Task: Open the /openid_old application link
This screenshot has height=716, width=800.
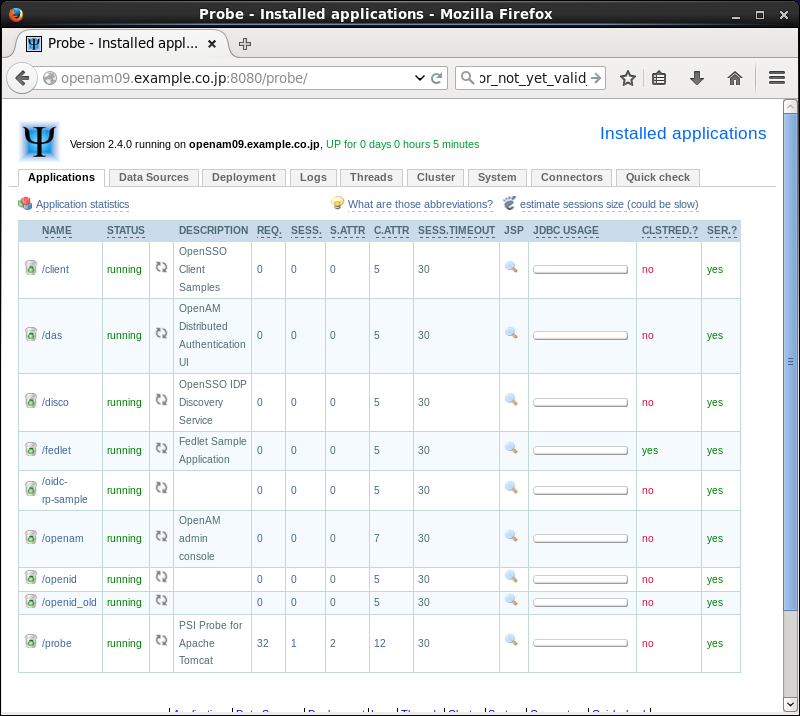Action: click(69, 602)
